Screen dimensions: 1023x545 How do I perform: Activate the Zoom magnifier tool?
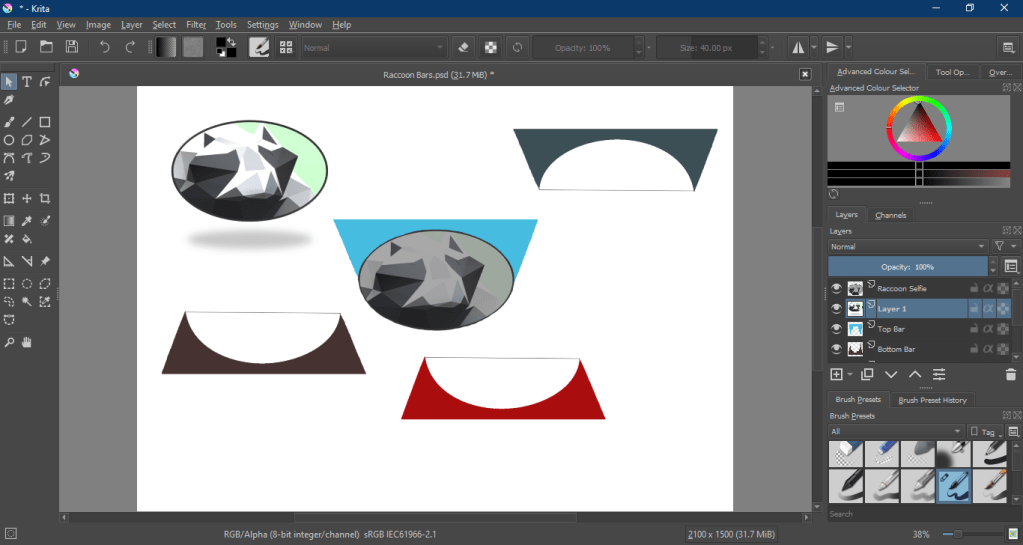point(9,343)
